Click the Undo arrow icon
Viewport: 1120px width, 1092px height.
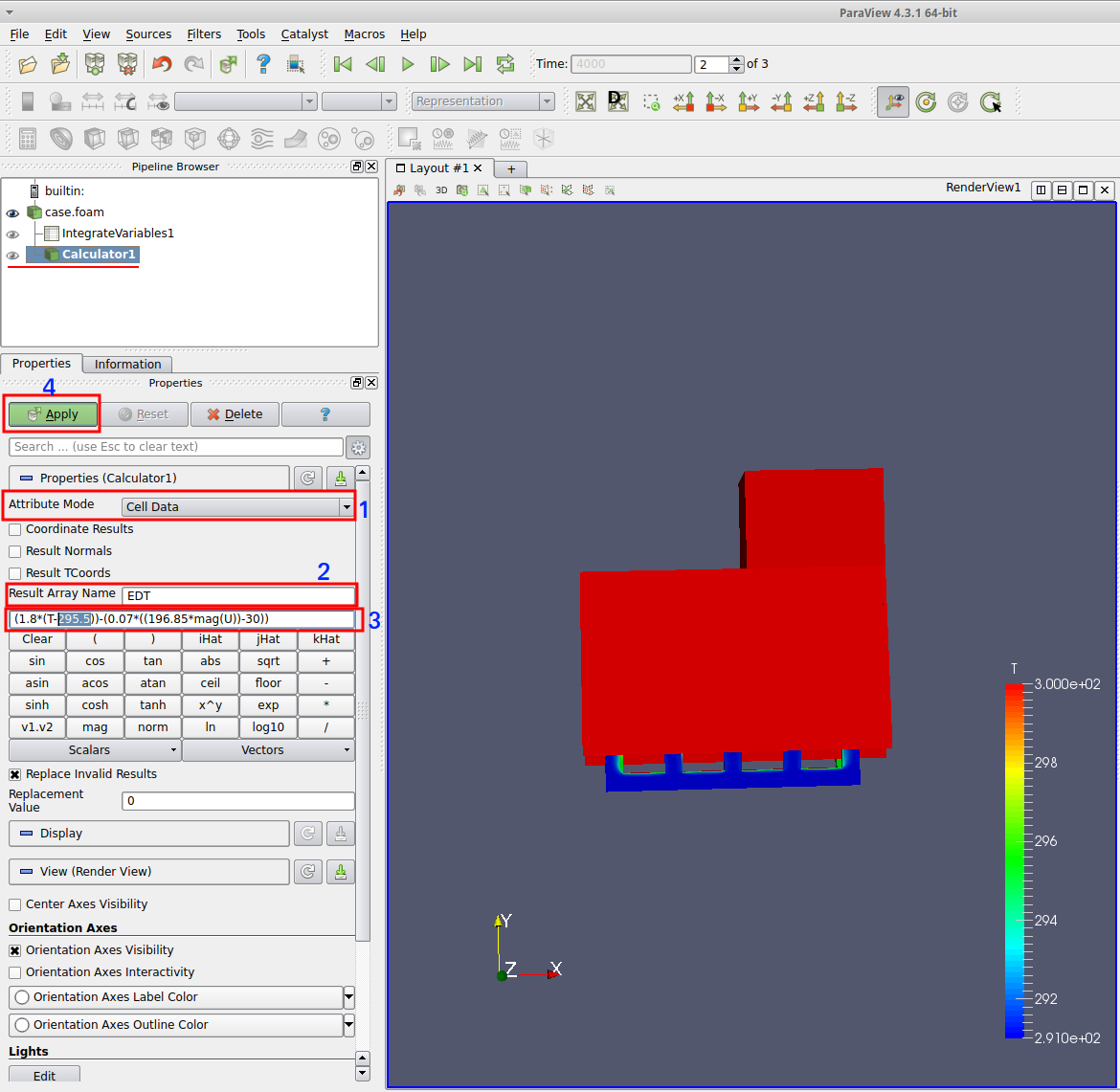162,64
